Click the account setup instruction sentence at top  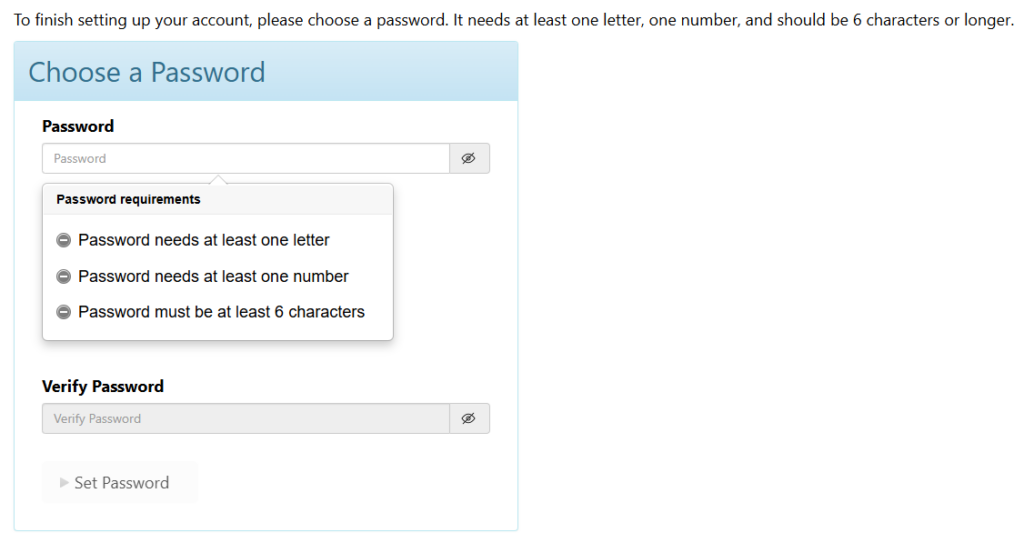[513, 20]
